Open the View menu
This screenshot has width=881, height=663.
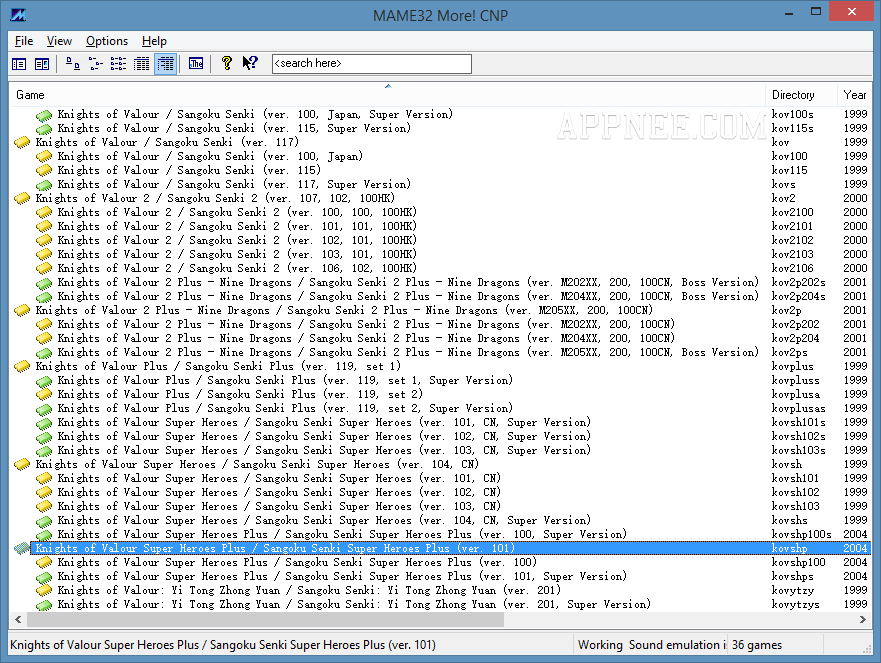click(x=59, y=41)
